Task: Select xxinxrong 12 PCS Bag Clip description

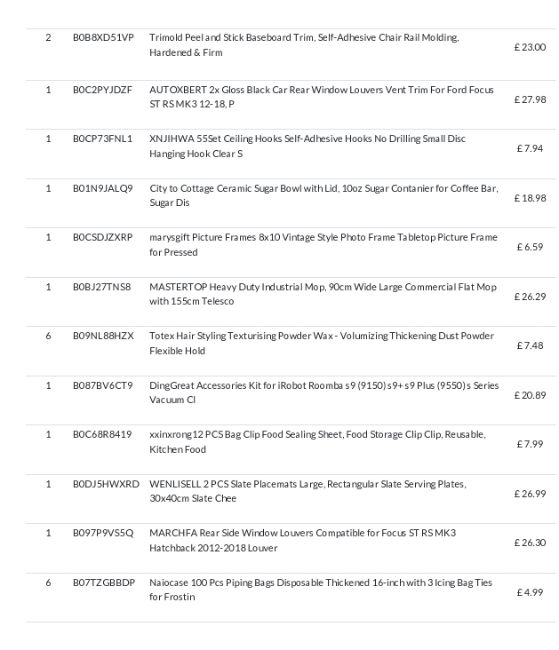Action: click(317, 442)
